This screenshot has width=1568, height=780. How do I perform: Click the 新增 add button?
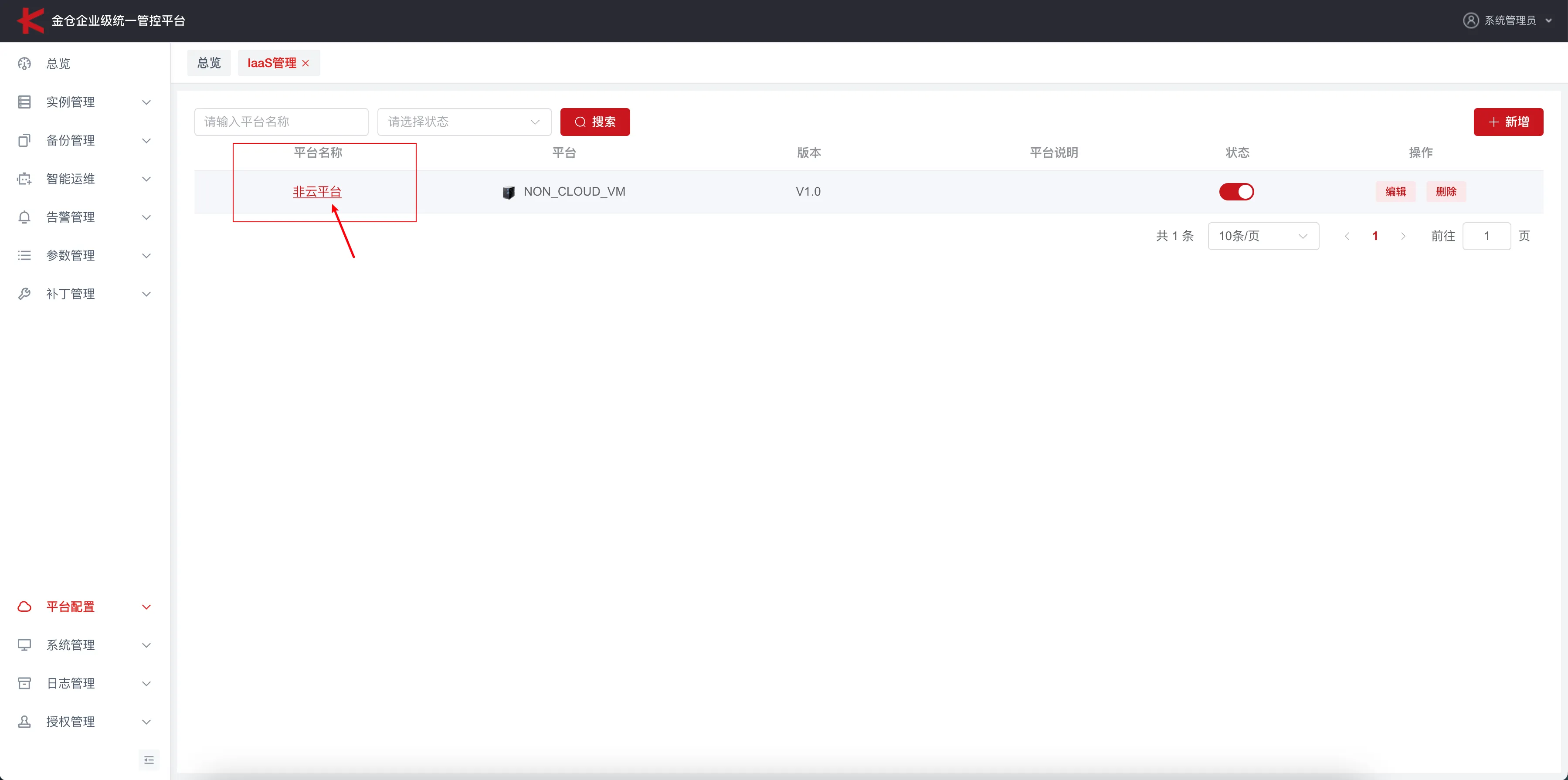(1508, 122)
